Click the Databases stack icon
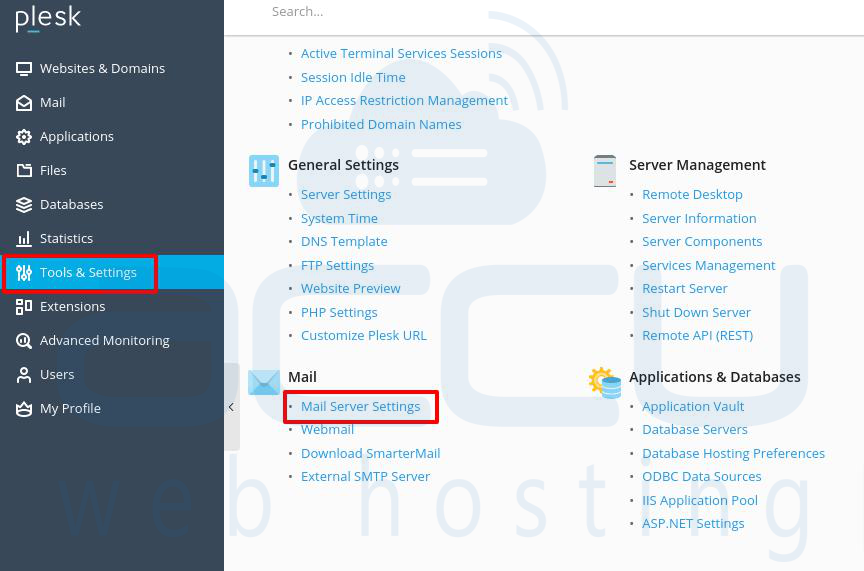 [x=24, y=205]
